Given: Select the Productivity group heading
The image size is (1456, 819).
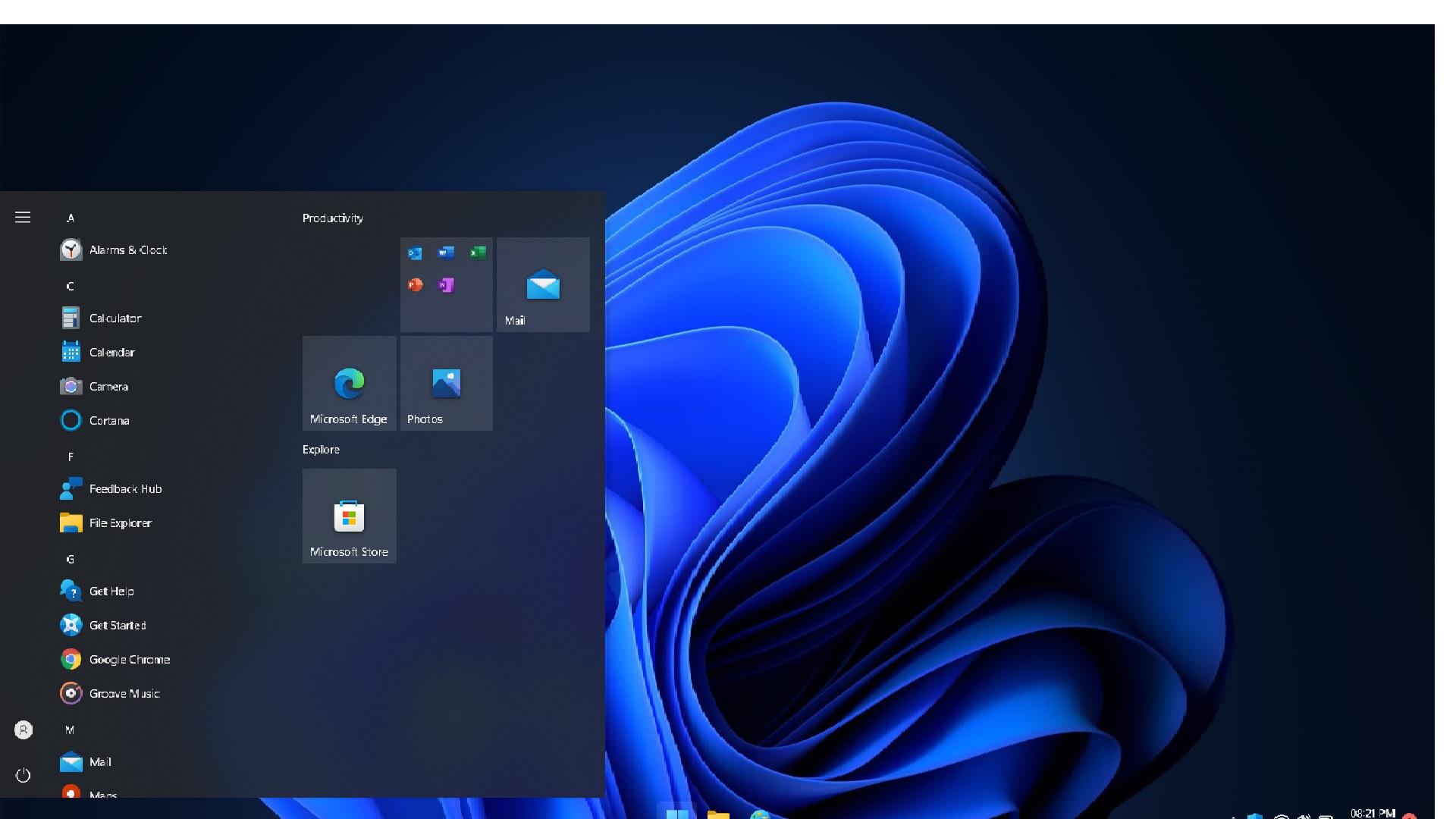Looking at the screenshot, I should (x=333, y=218).
